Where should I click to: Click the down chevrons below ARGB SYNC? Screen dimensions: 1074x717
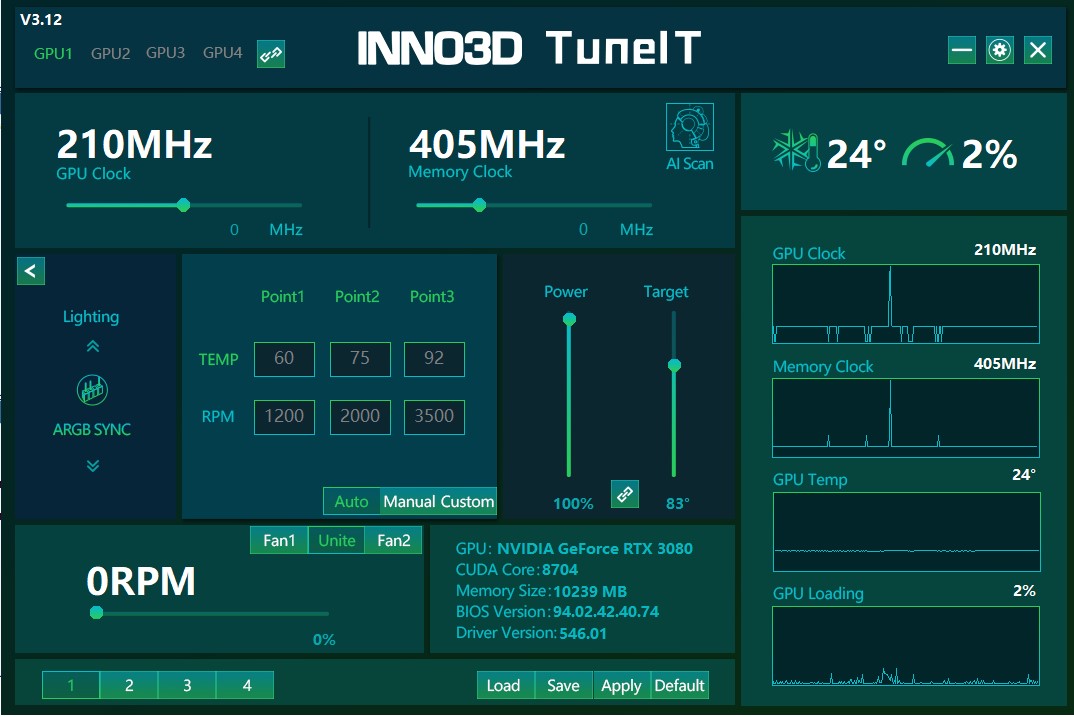click(x=92, y=466)
